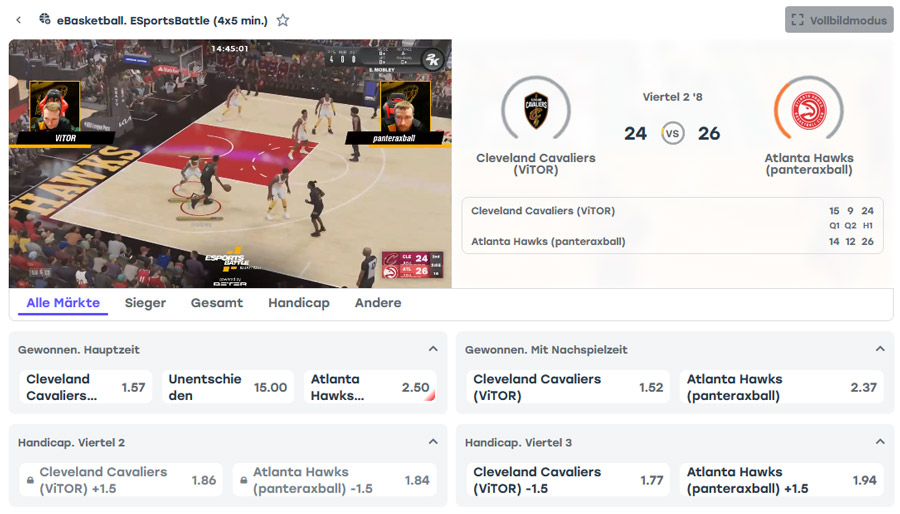Click the ViTOR player webcam overlay
900x514 pixels.
point(55,107)
